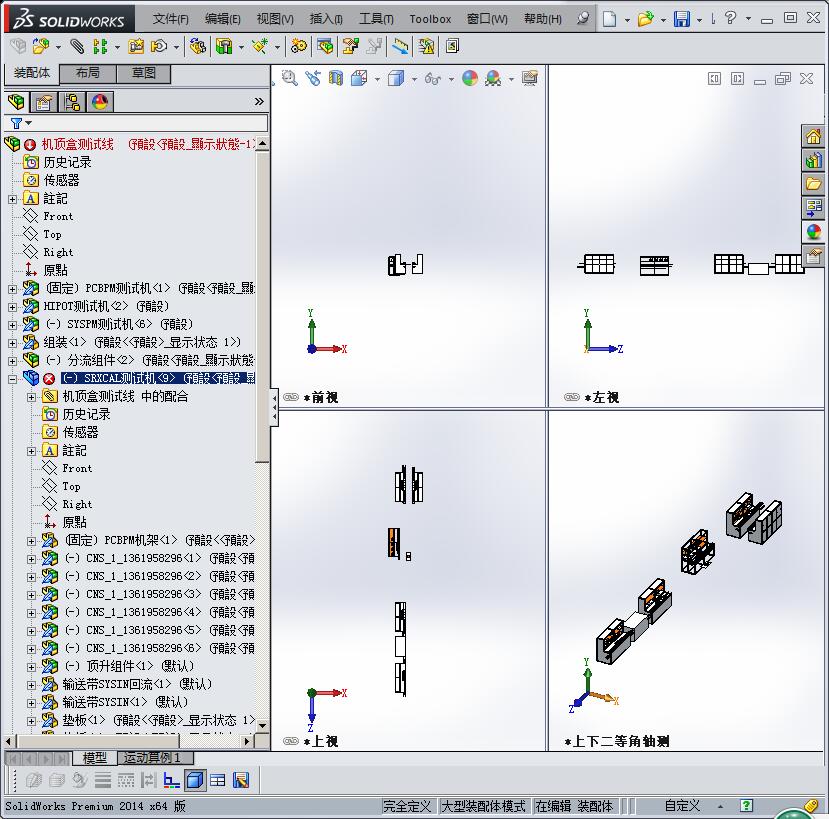Expand the SYSPM测试机<6> component

[x=12, y=325]
